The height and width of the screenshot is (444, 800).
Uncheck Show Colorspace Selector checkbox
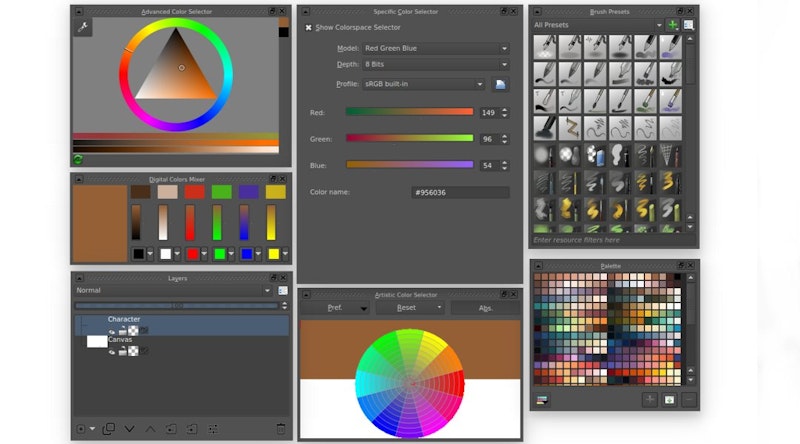pyautogui.click(x=308, y=28)
